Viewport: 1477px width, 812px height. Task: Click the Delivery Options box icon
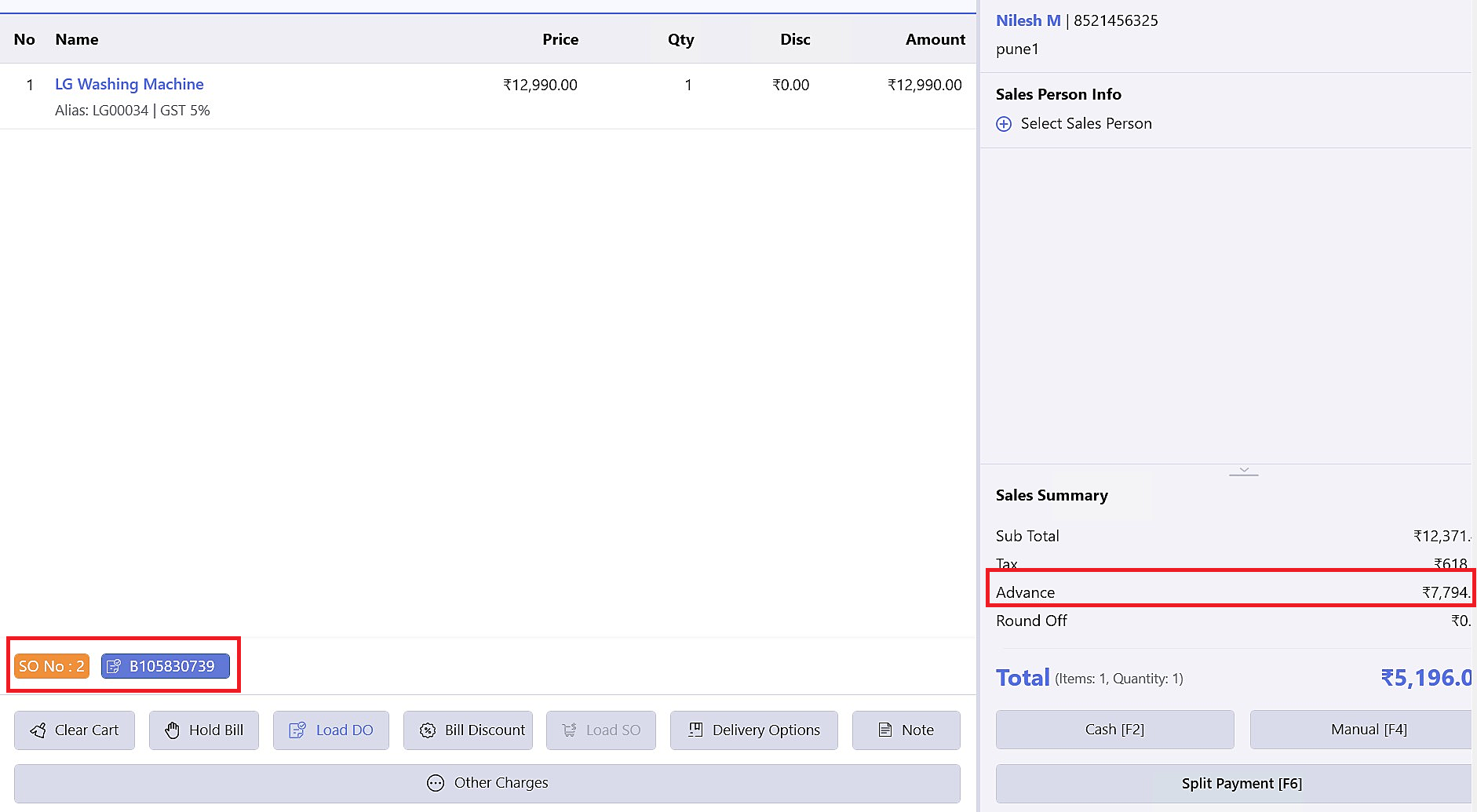click(695, 730)
